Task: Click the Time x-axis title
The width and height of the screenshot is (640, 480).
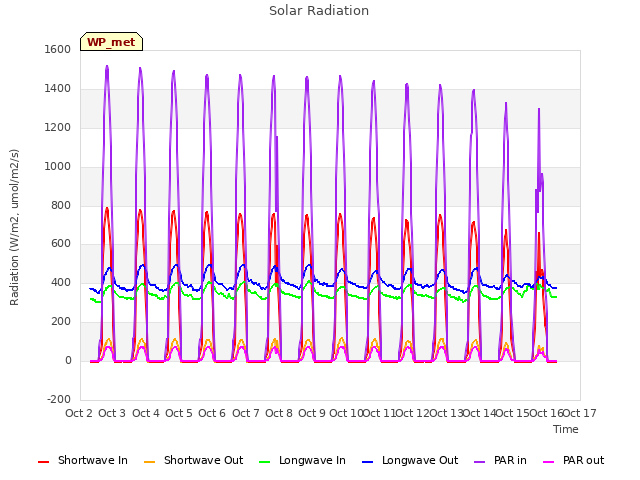Action: pos(566,429)
